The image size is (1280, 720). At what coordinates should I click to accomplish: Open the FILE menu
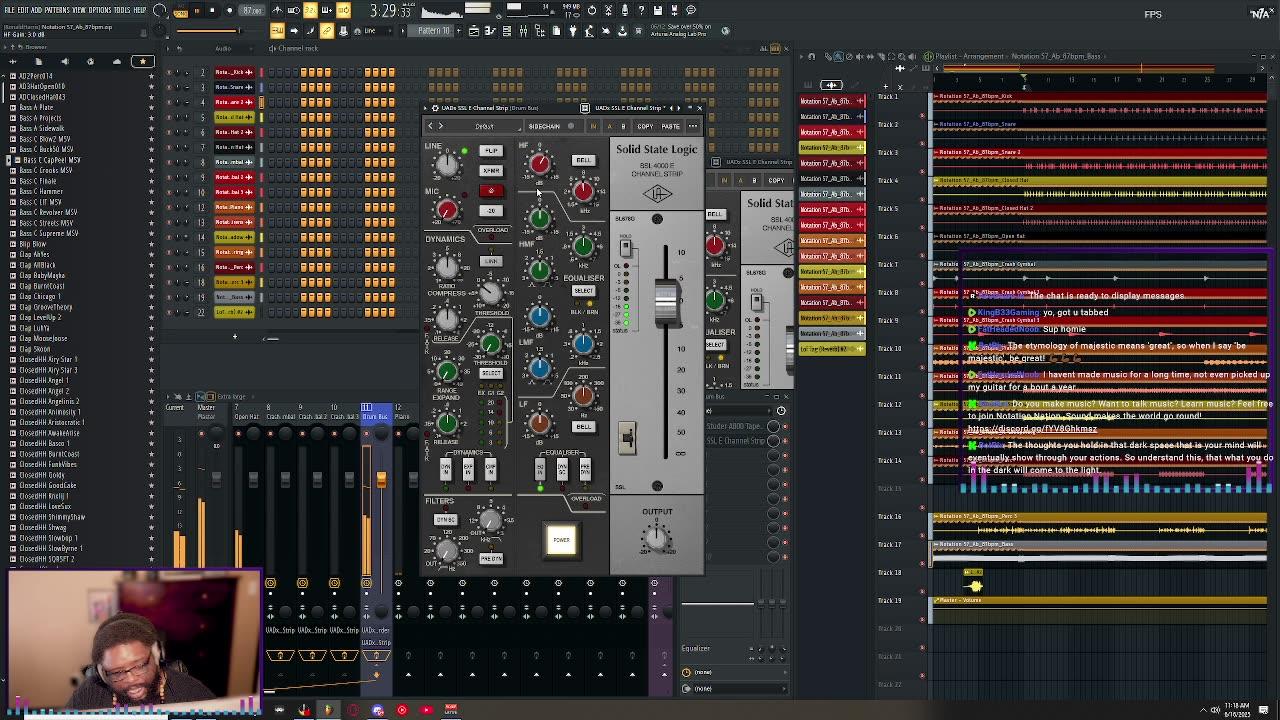[11, 10]
